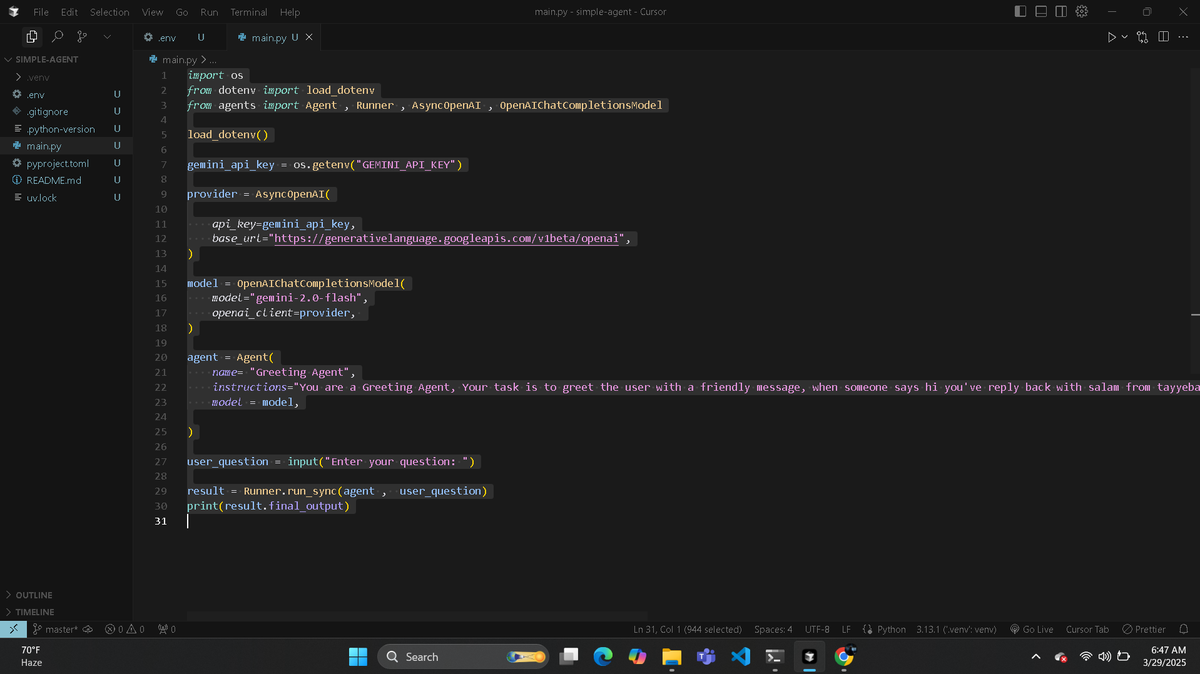
Task: Open the Help menu
Action: [290, 12]
